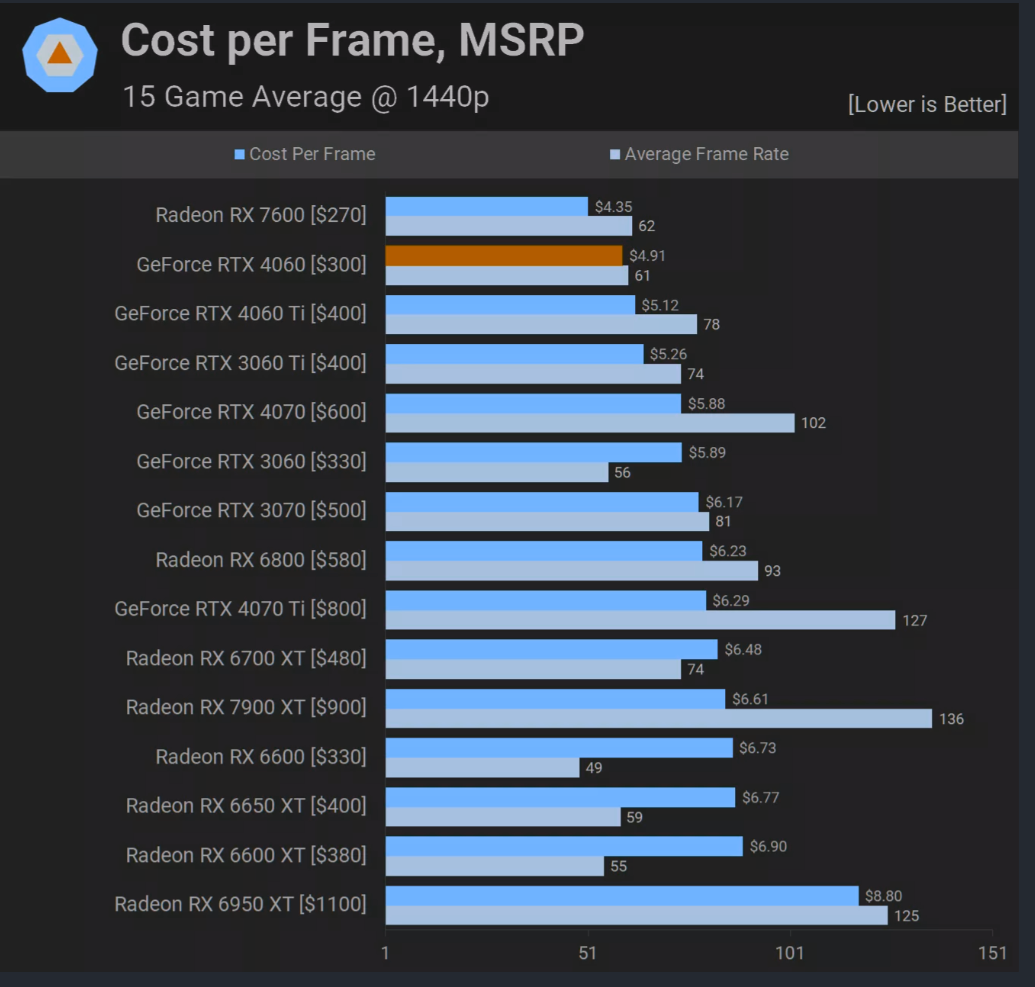
Task: Click the "Cost per Frame, MSRP" chart title
Action: (x=352, y=41)
